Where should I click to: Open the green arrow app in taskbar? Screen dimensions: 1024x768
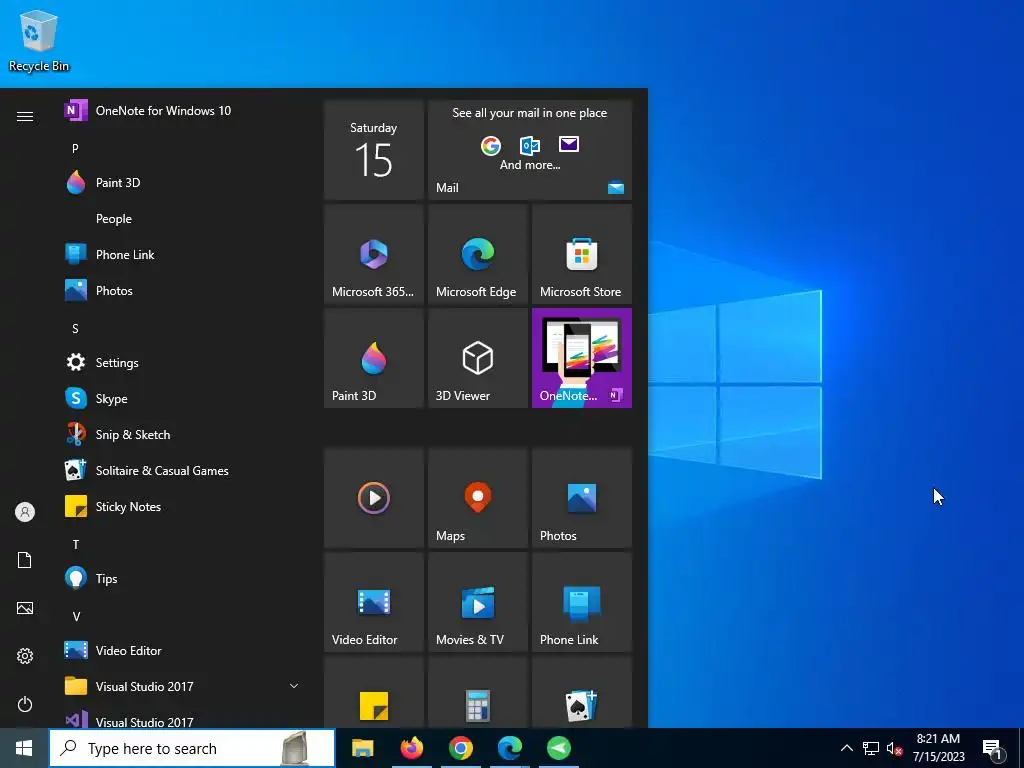[x=558, y=748]
